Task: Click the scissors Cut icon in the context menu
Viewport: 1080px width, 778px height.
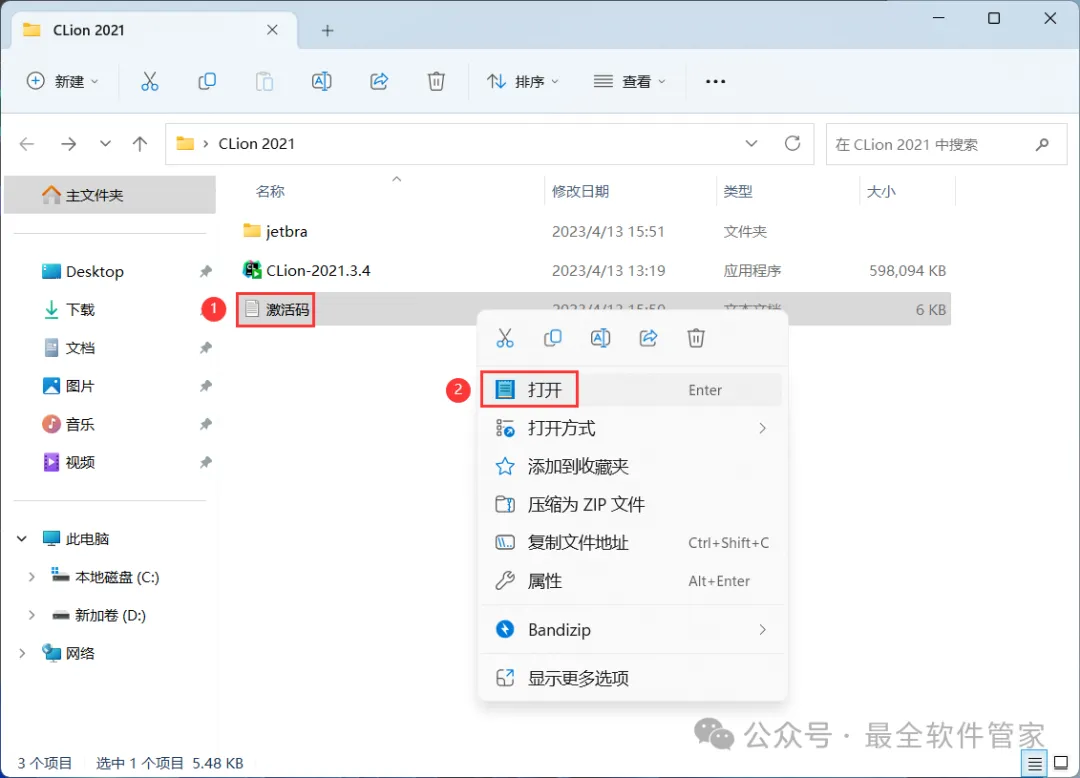Action: (505, 338)
